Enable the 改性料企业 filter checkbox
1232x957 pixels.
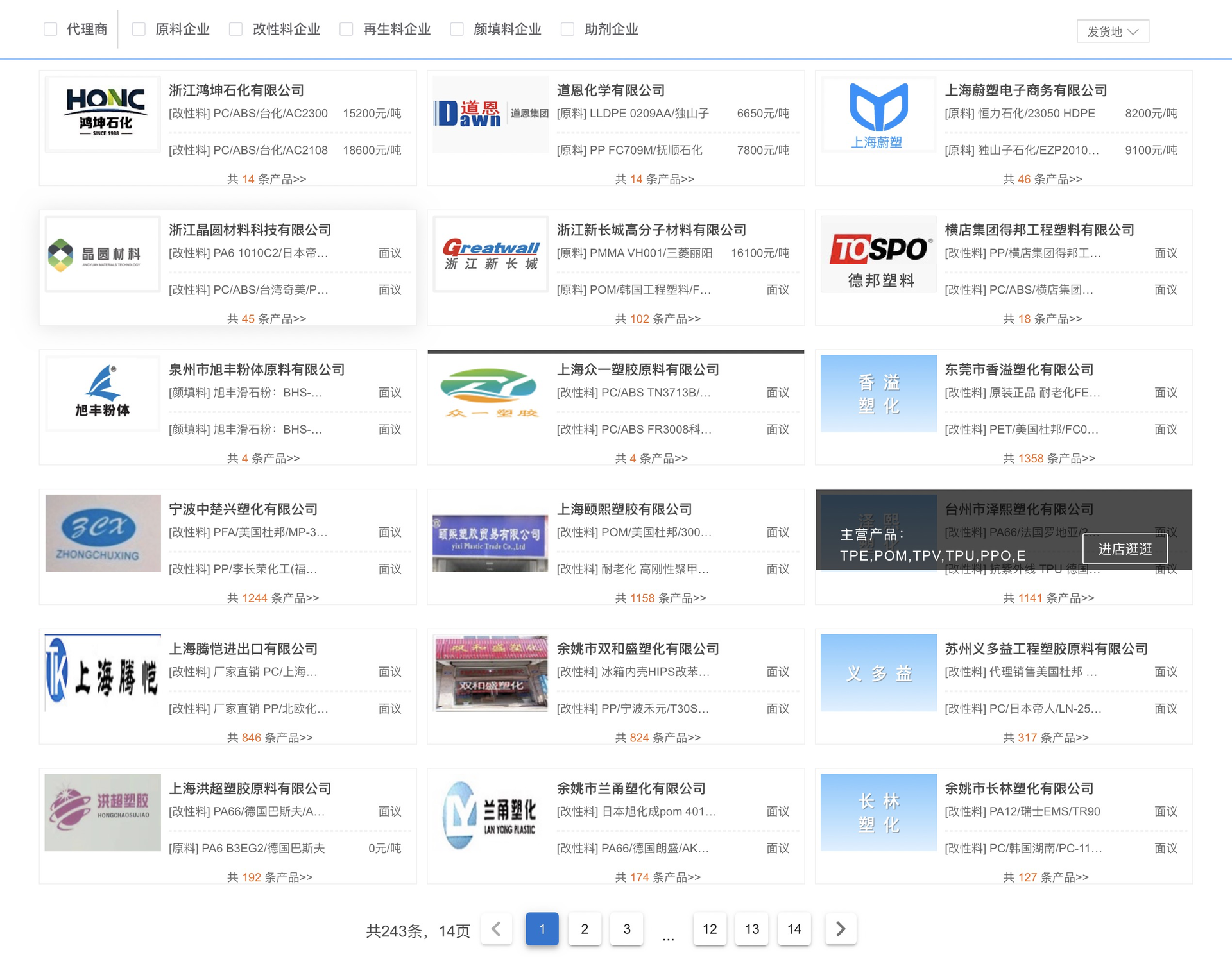tap(236, 29)
